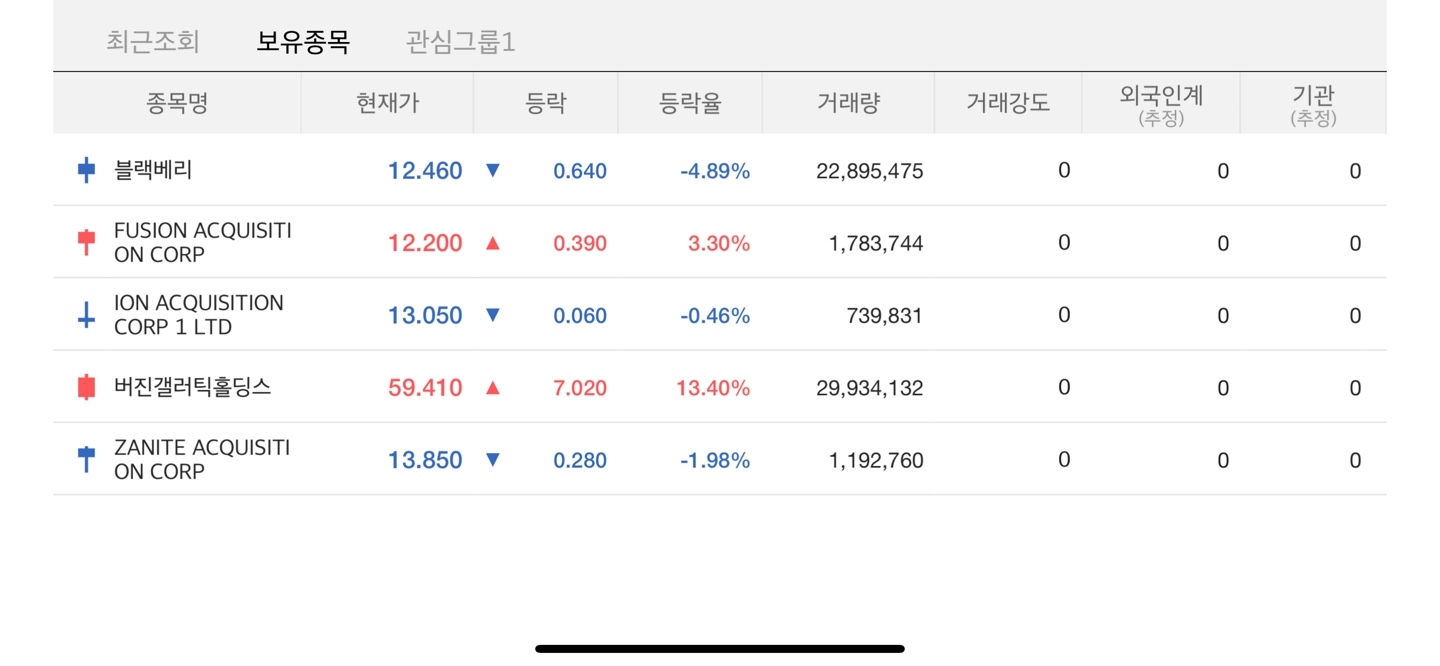Tap the home indicator bar at the bottom

719,648
